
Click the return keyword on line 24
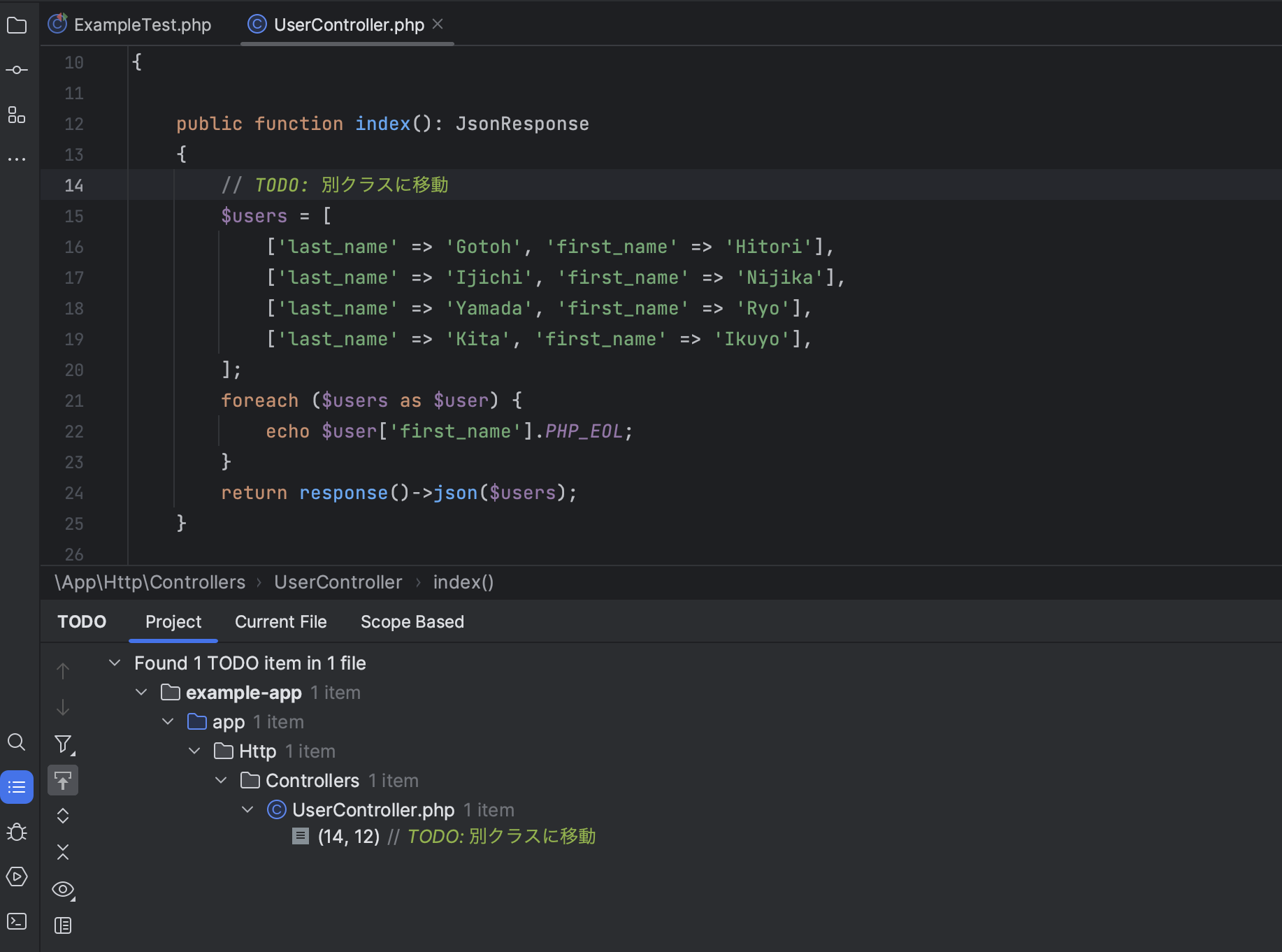254,493
